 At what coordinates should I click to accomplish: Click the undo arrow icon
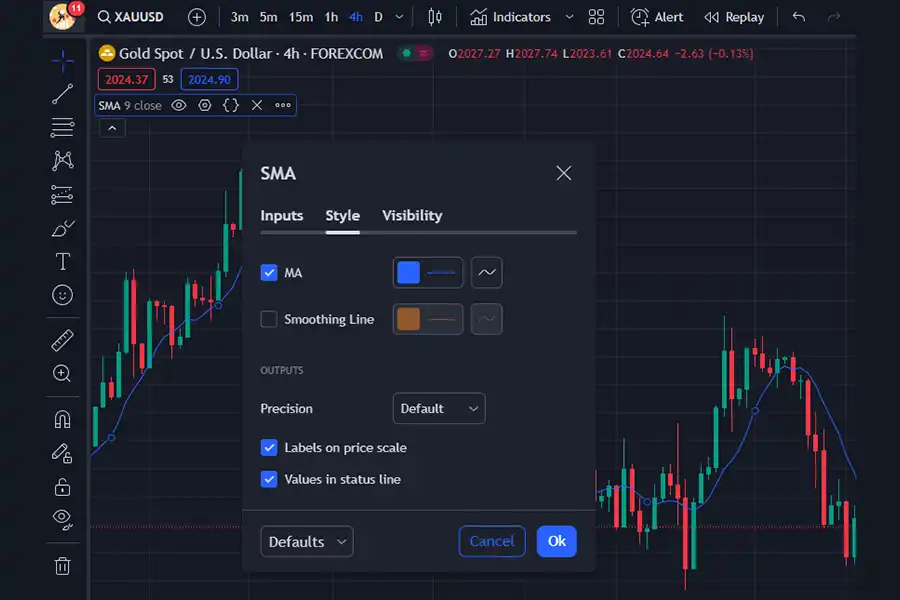(x=798, y=17)
